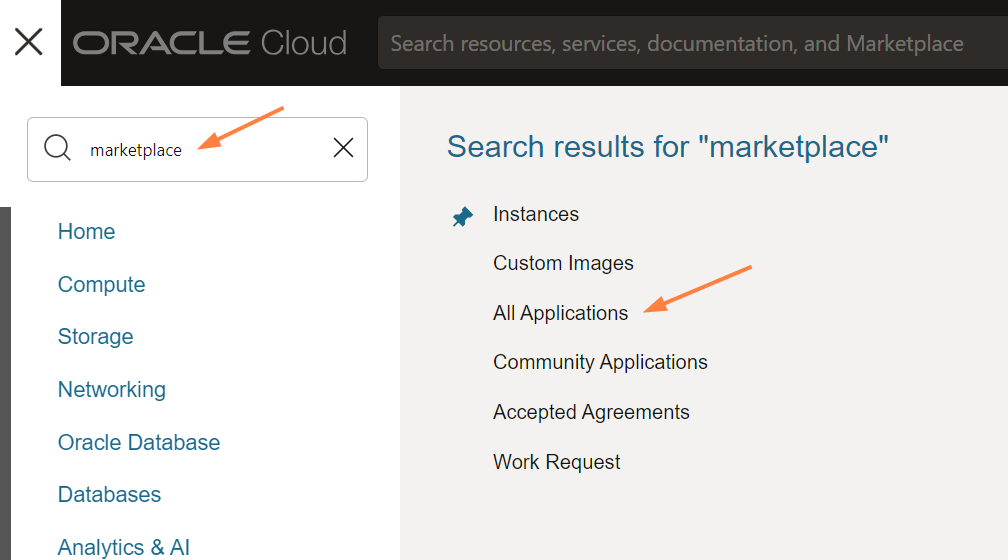Viewport: 1008px width, 560px height.
Task: Open the Community Applications link
Action: point(600,362)
